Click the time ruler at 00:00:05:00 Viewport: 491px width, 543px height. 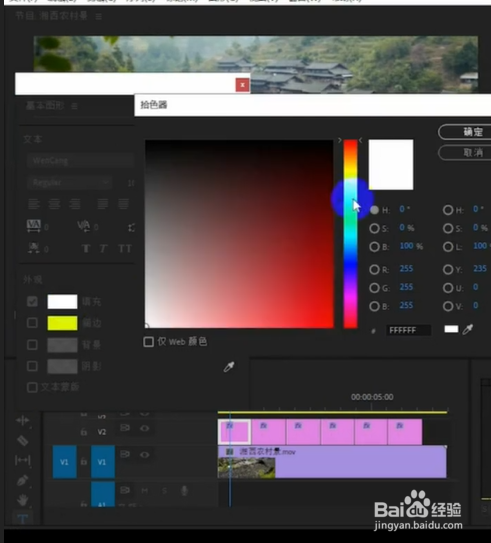pos(372,397)
